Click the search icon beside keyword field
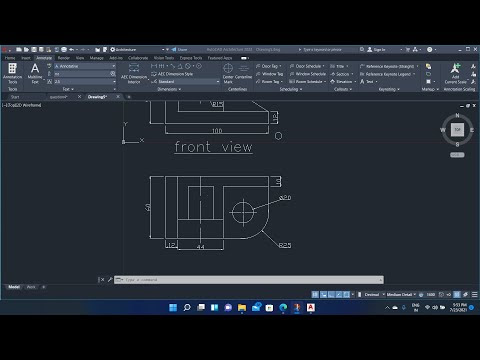Viewport: 480px width, 360px height. point(362,49)
